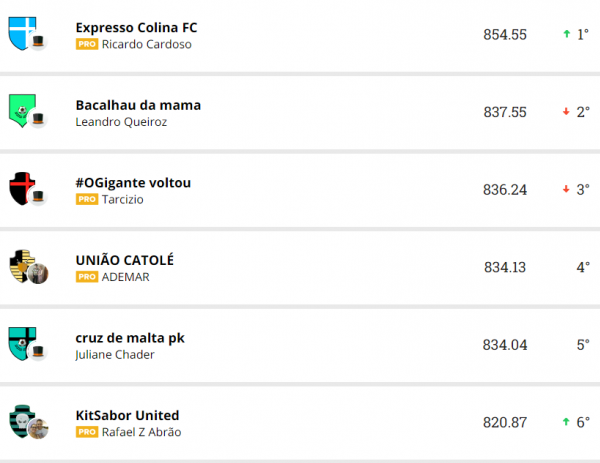The width and height of the screenshot is (600, 463).
Task: Click red down arrow beside 3°
Action: [x=566, y=189]
